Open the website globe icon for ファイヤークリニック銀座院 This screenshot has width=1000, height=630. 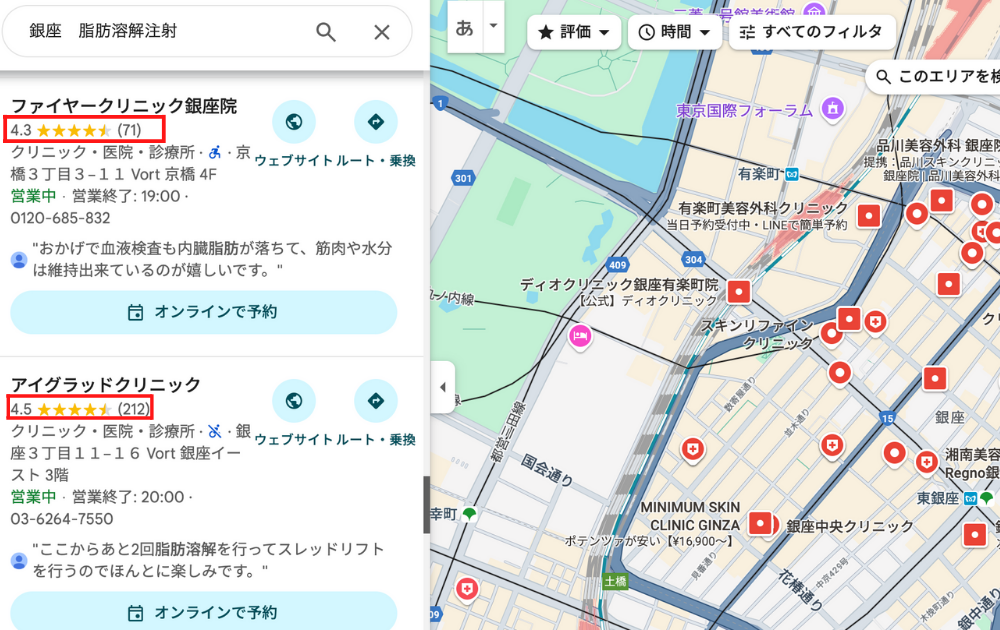click(294, 122)
